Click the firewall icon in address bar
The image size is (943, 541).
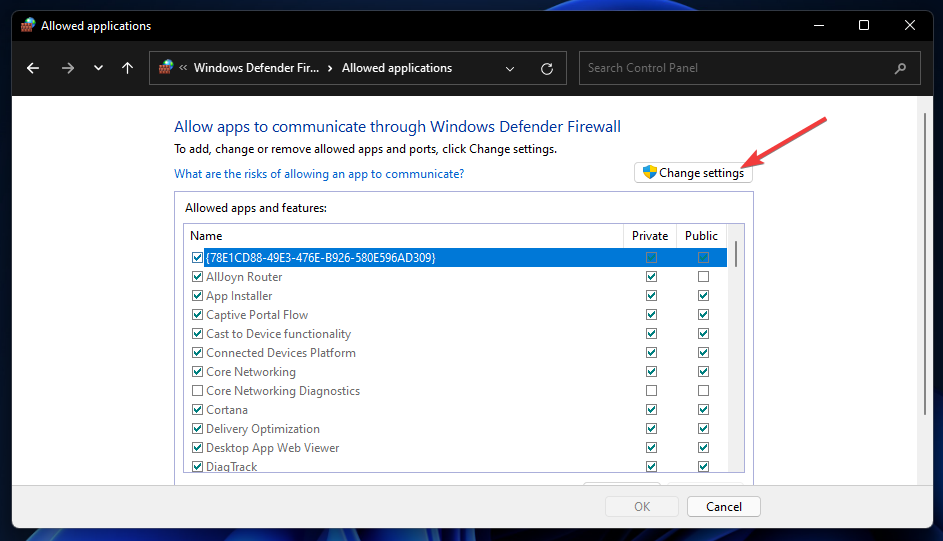tap(166, 67)
